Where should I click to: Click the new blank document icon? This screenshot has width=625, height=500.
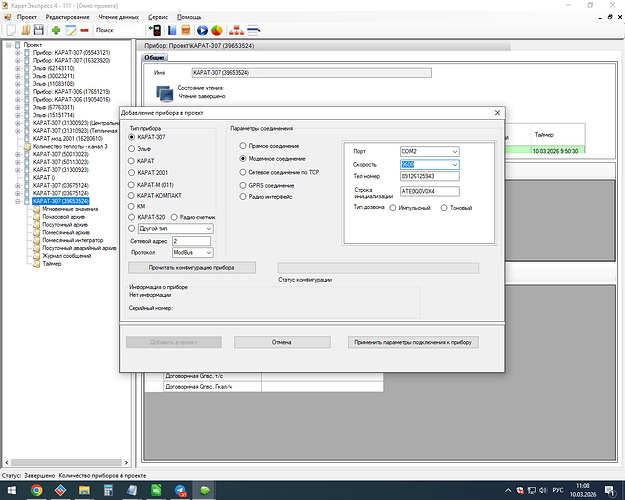pos(10,31)
